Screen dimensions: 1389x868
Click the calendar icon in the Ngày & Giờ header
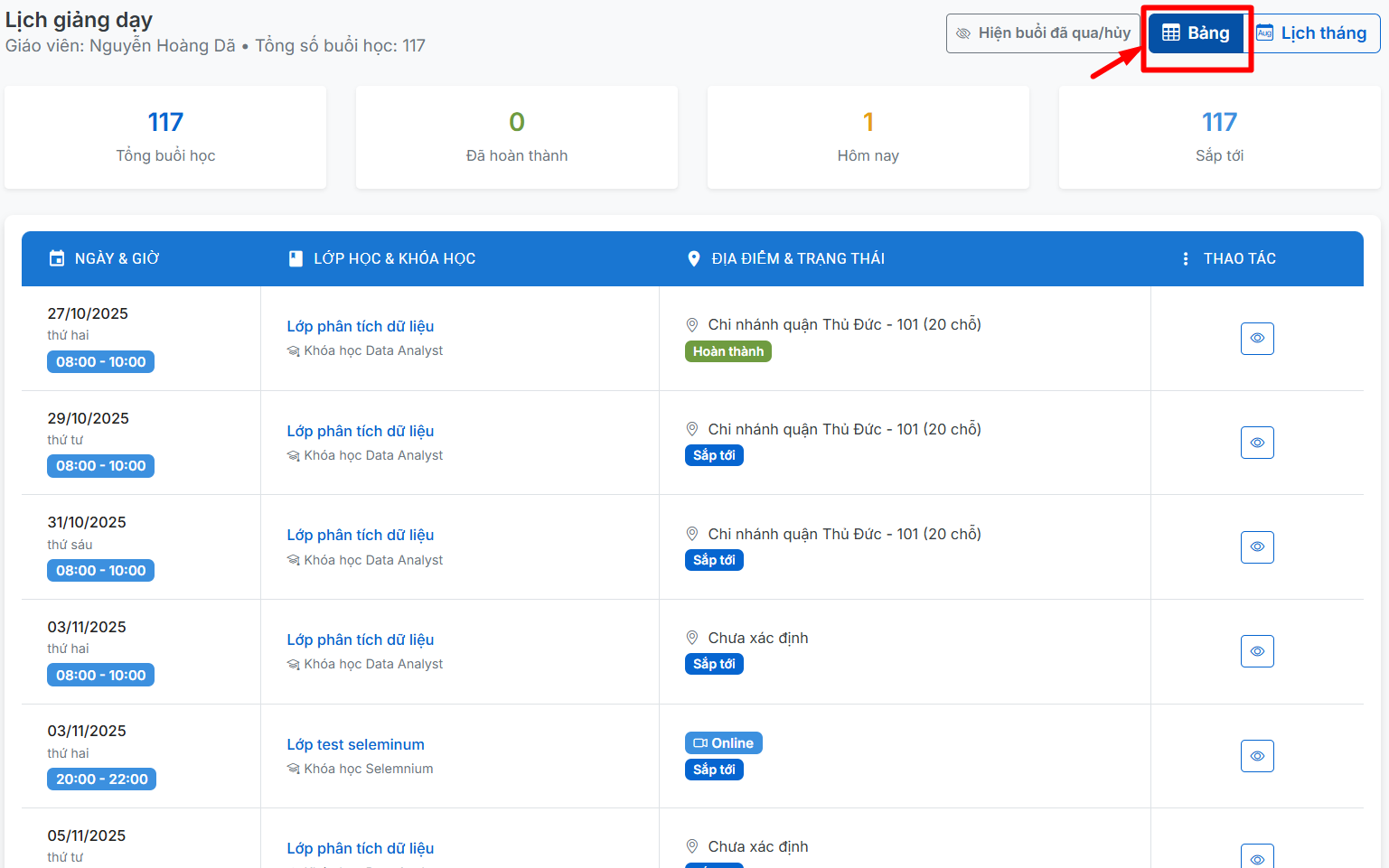[x=57, y=259]
